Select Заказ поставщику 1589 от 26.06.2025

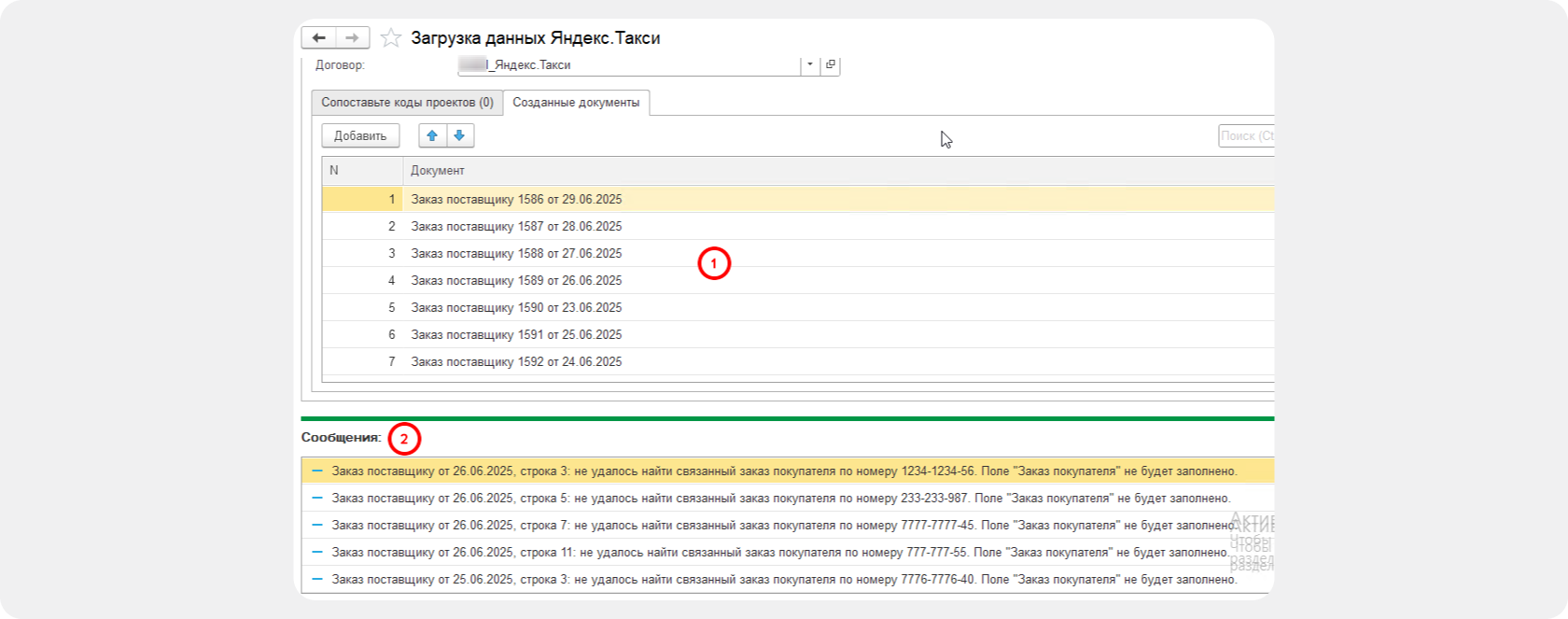[838, 280]
